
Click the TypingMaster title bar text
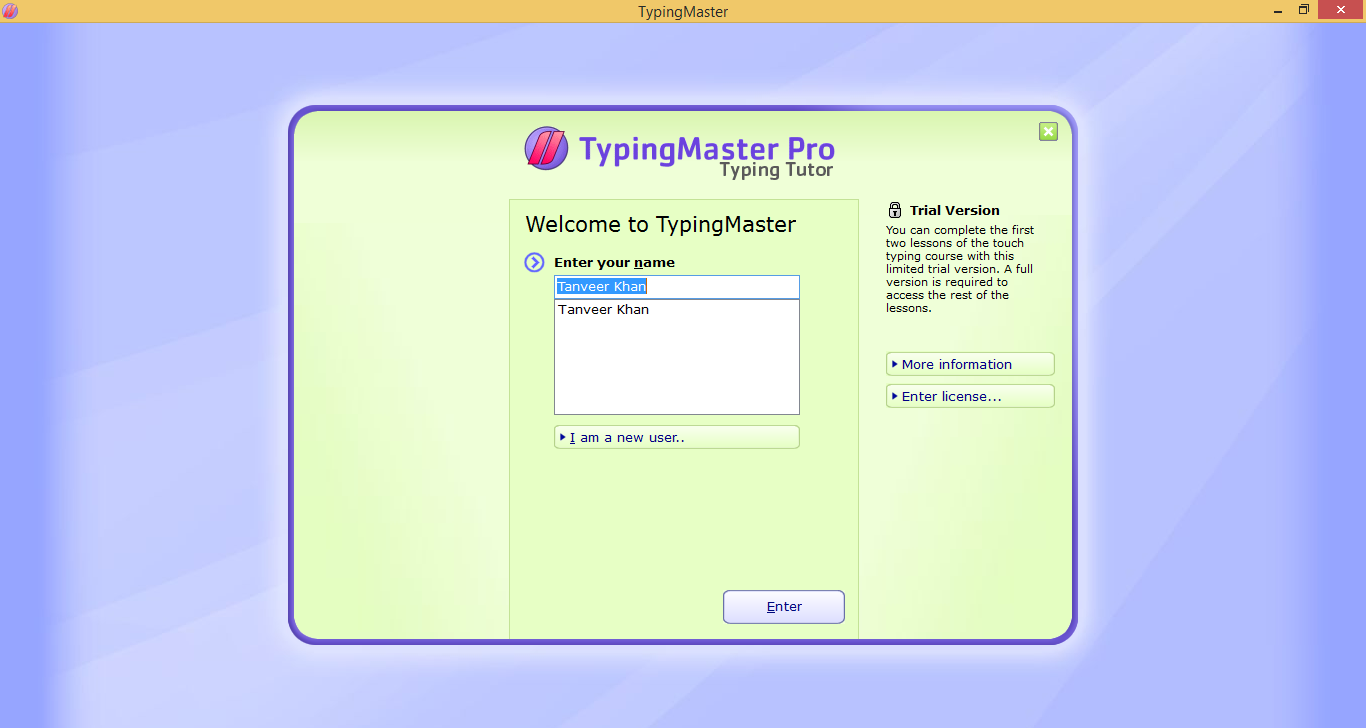tap(683, 11)
